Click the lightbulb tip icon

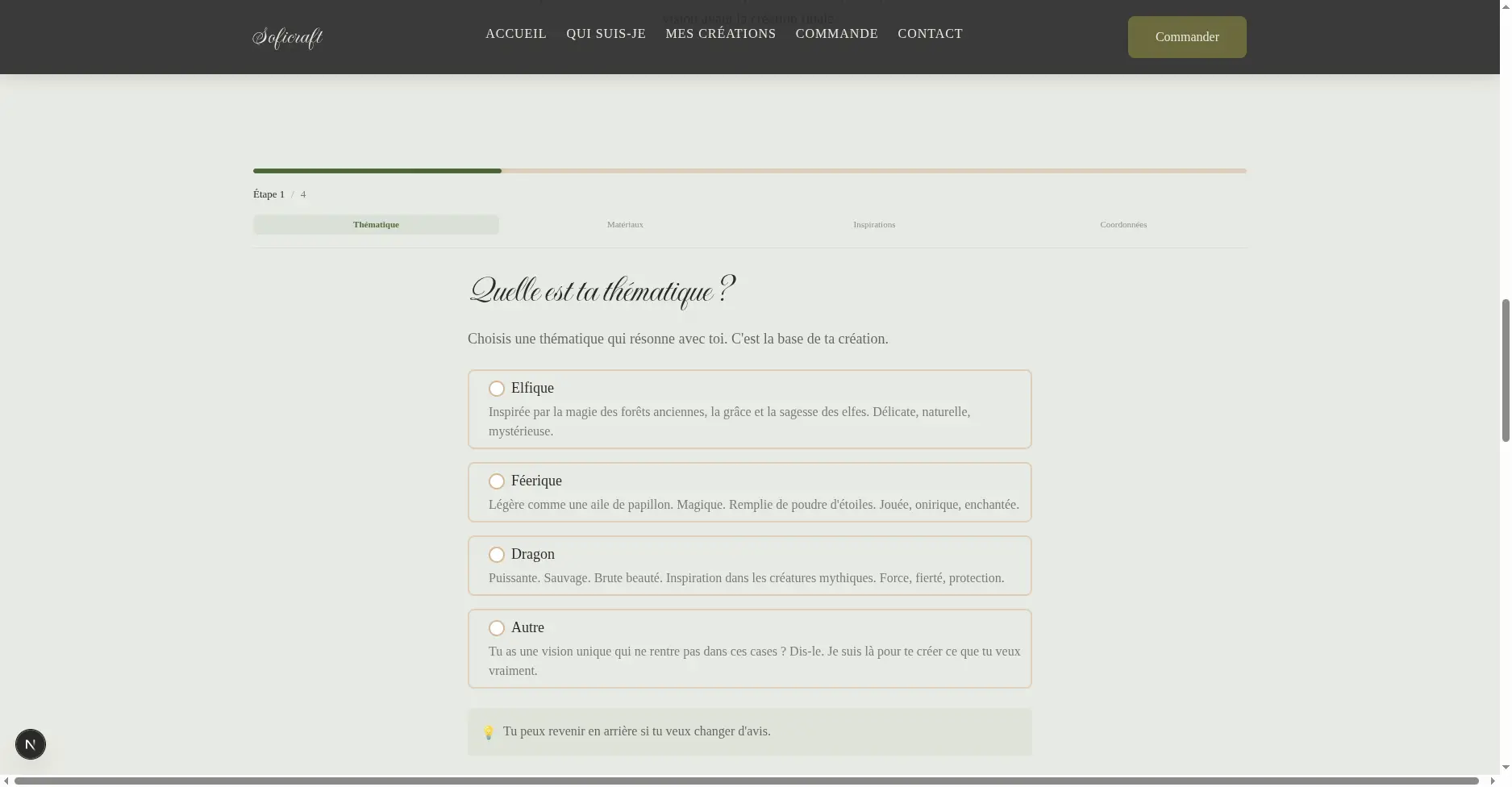488,732
